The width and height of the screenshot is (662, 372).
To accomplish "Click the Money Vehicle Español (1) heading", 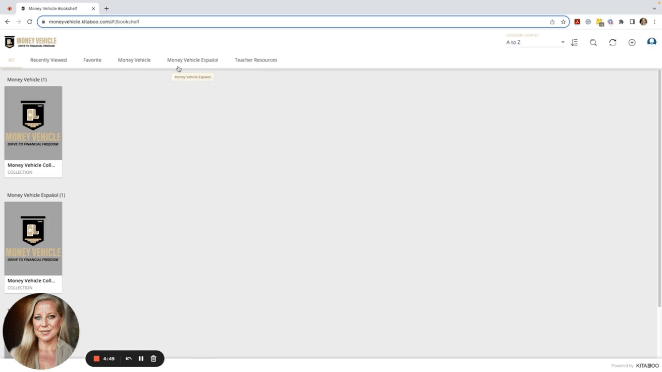I will pos(36,196).
